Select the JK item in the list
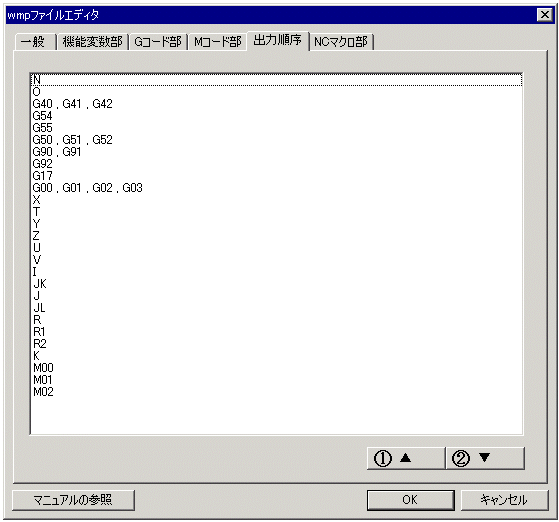The image size is (559, 522). tap(277, 283)
